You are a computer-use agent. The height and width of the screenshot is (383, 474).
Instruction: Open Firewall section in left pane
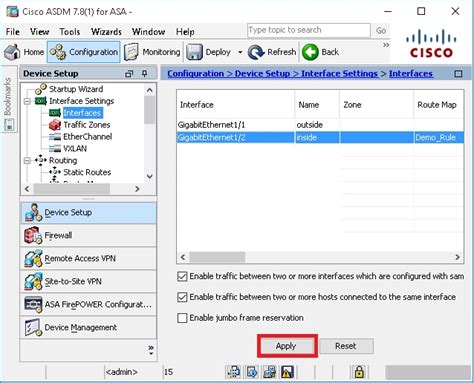(x=88, y=235)
